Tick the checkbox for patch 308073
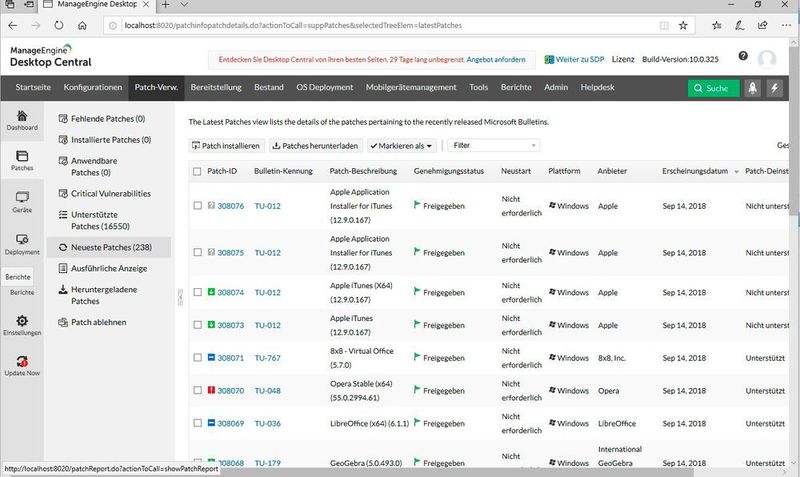Viewport: 800px width, 477px height. pyautogui.click(x=197, y=324)
